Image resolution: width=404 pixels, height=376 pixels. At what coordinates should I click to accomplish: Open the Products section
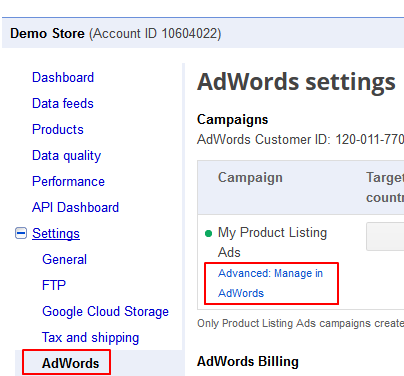[x=58, y=129]
